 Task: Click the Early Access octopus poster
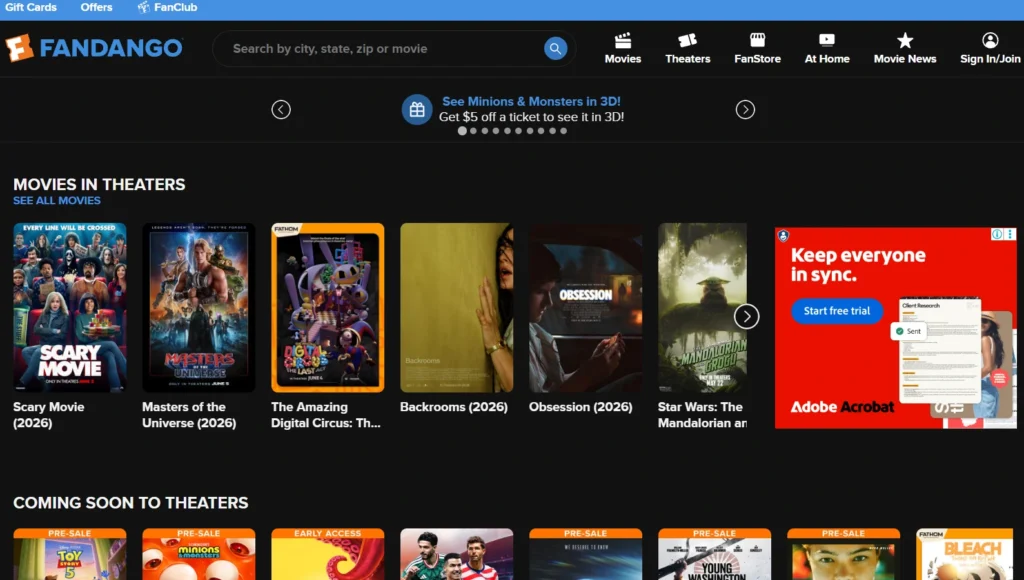328,554
